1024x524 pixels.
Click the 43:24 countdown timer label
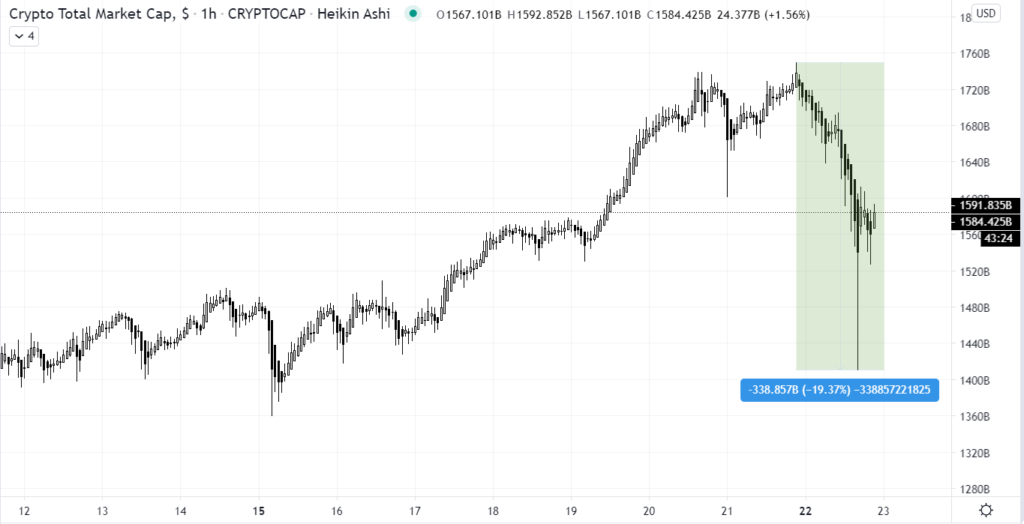(1000, 238)
